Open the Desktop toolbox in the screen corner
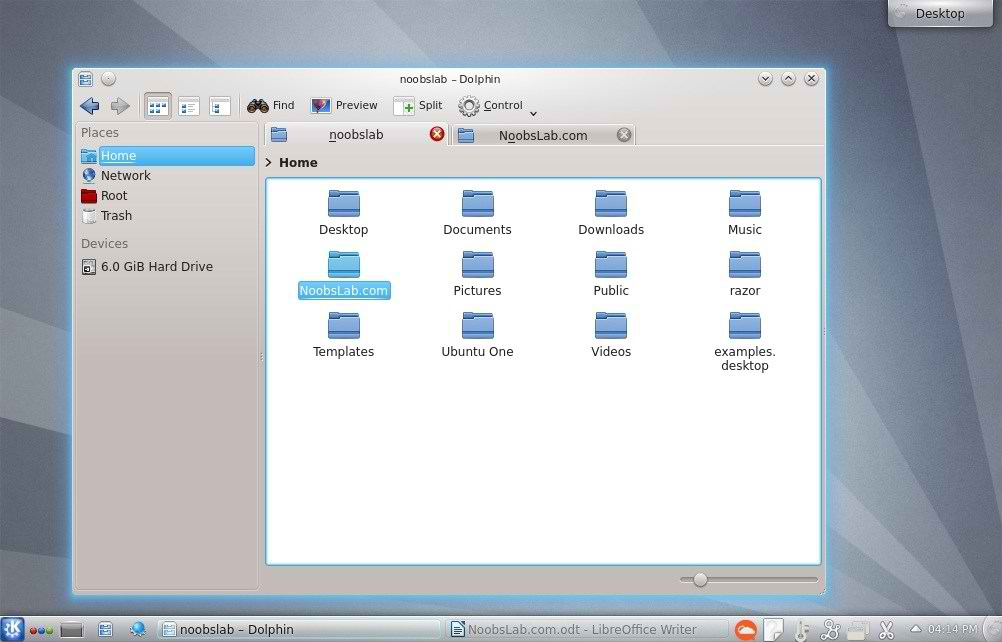 point(940,13)
